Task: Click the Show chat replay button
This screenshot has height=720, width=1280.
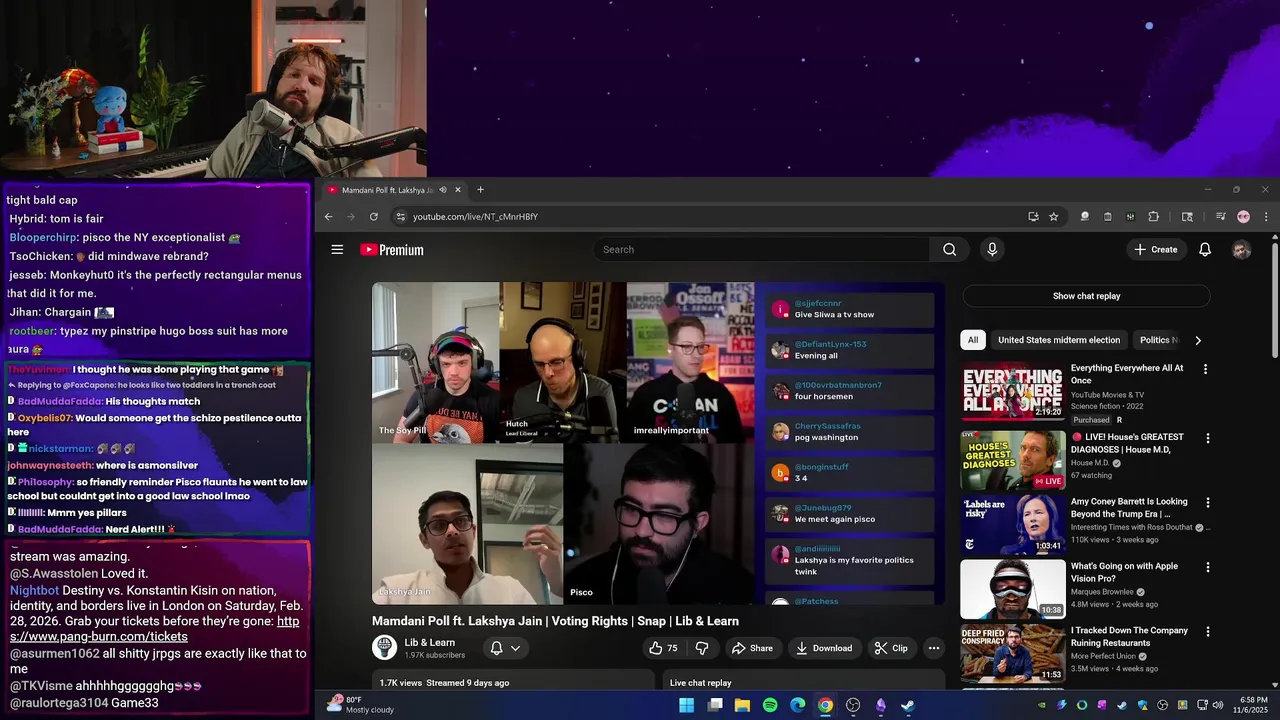Action: coord(1086,296)
